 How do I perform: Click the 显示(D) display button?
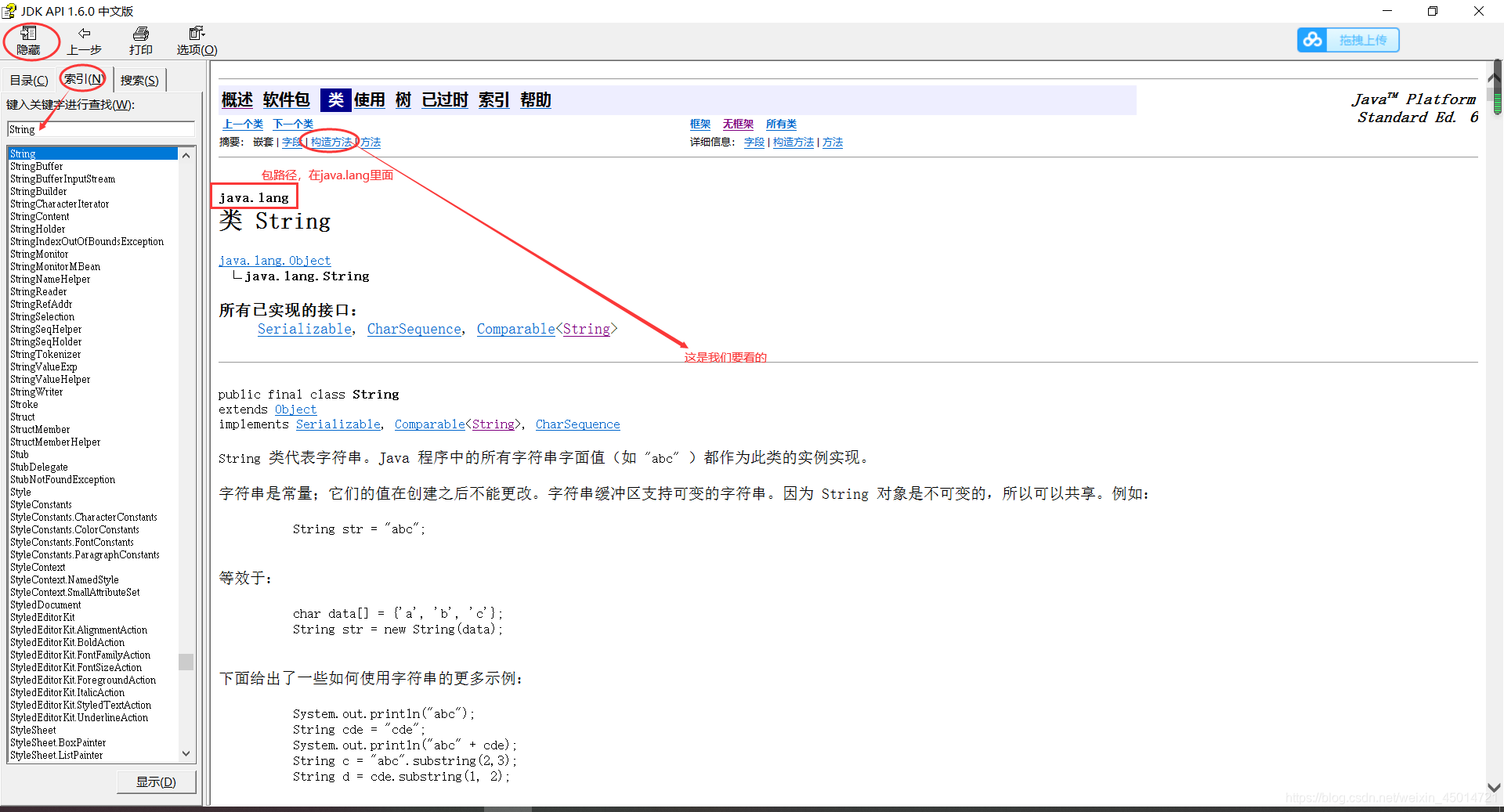click(156, 781)
